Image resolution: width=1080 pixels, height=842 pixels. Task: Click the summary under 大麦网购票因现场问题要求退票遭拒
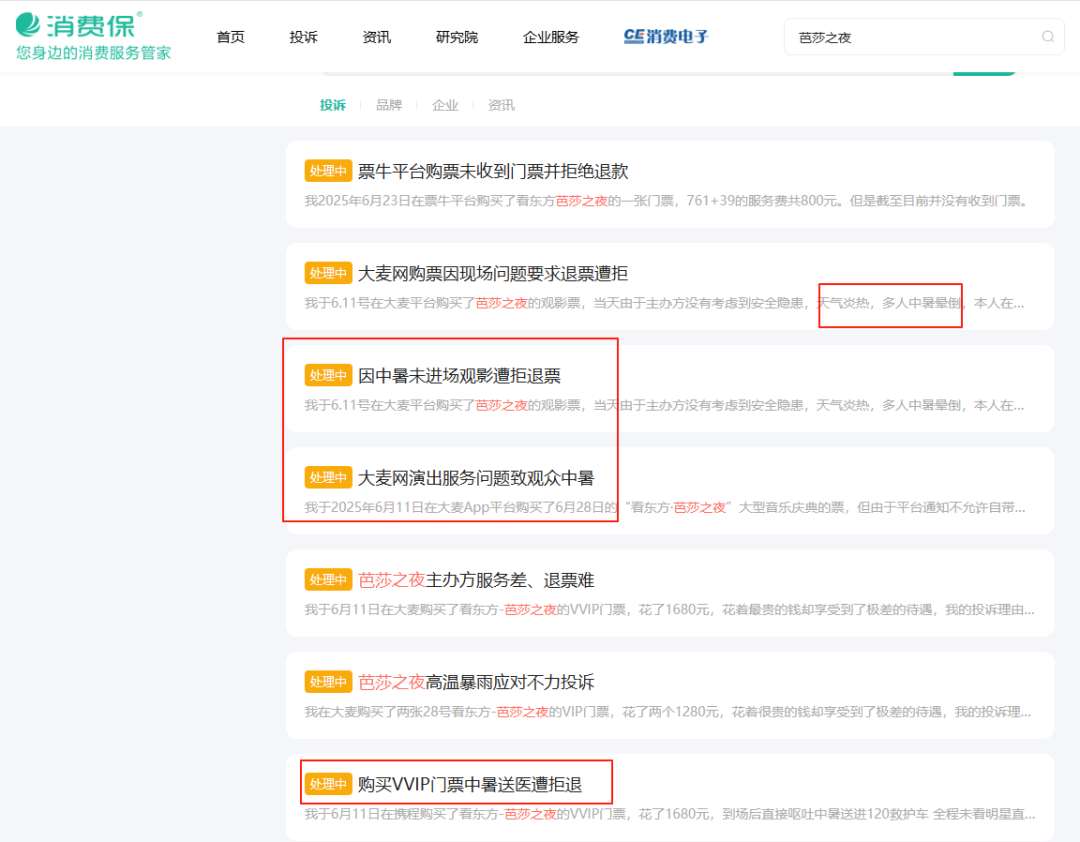(x=665, y=303)
